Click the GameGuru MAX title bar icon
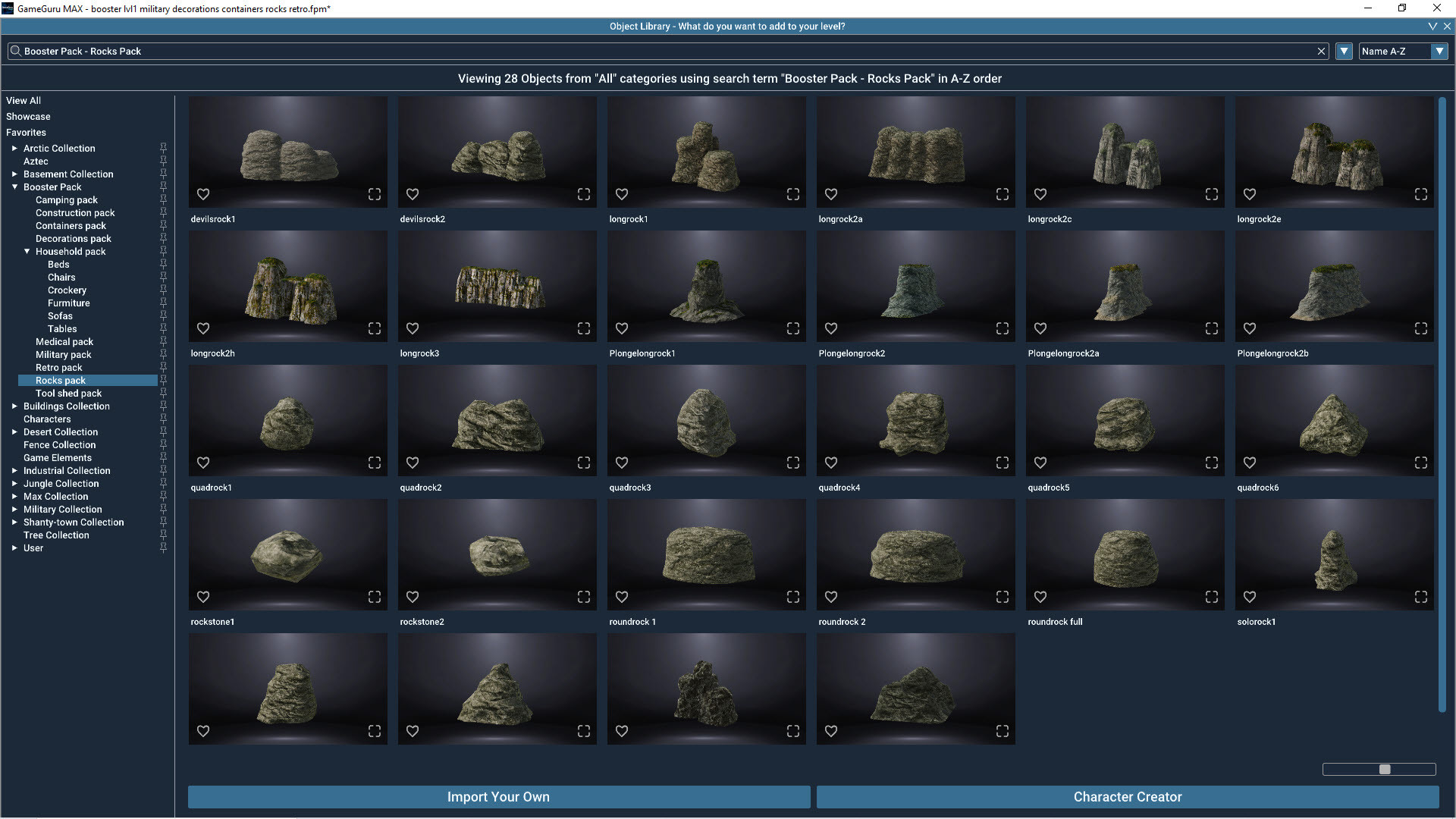 click(x=7, y=8)
